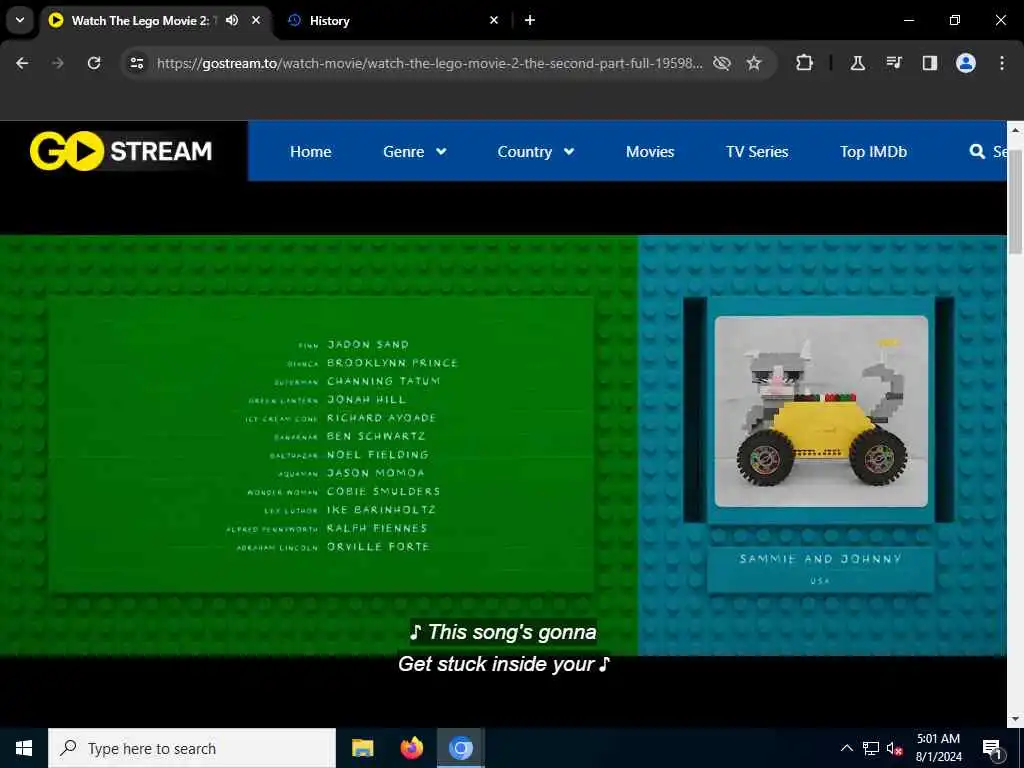Open the media controls icon
Screen dimensions: 1024x768
(894, 63)
